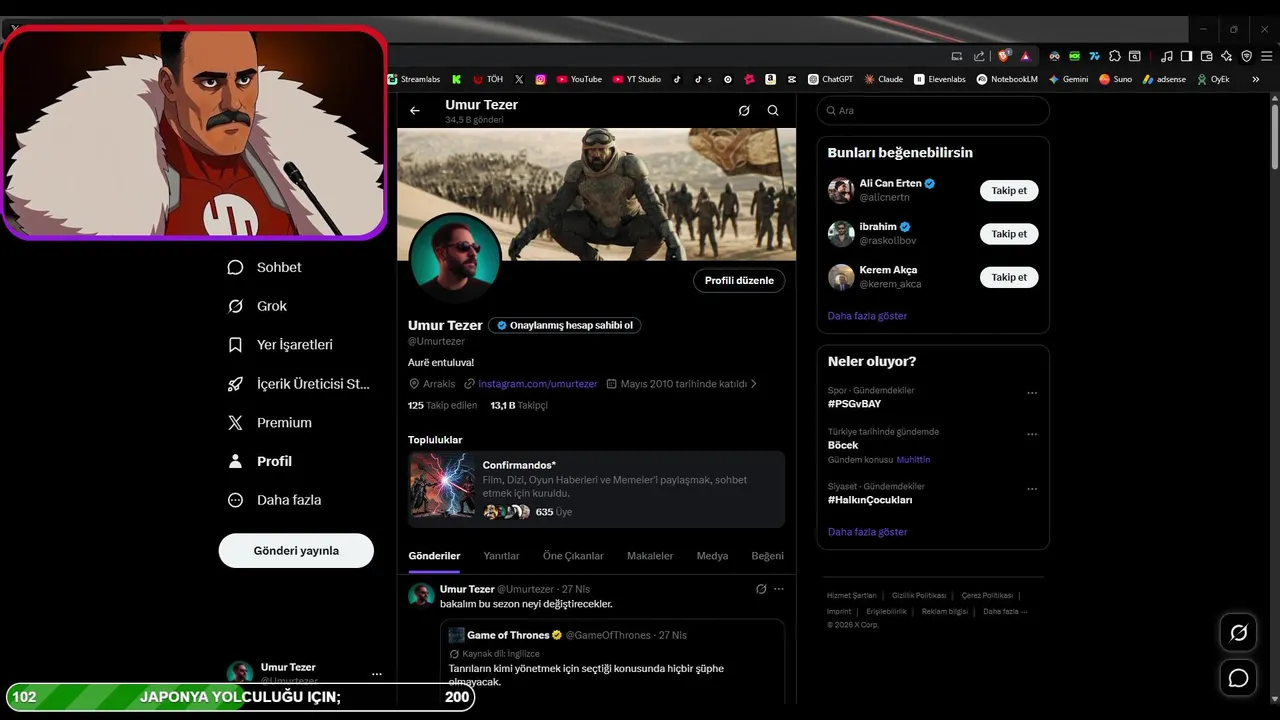Open account menu dots beside Umur Tezer

point(377,674)
